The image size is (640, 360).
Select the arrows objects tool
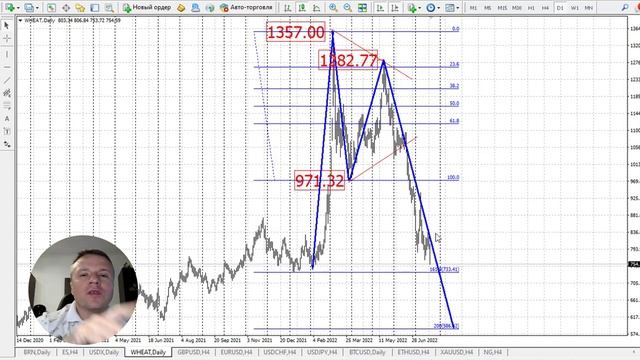point(7,144)
